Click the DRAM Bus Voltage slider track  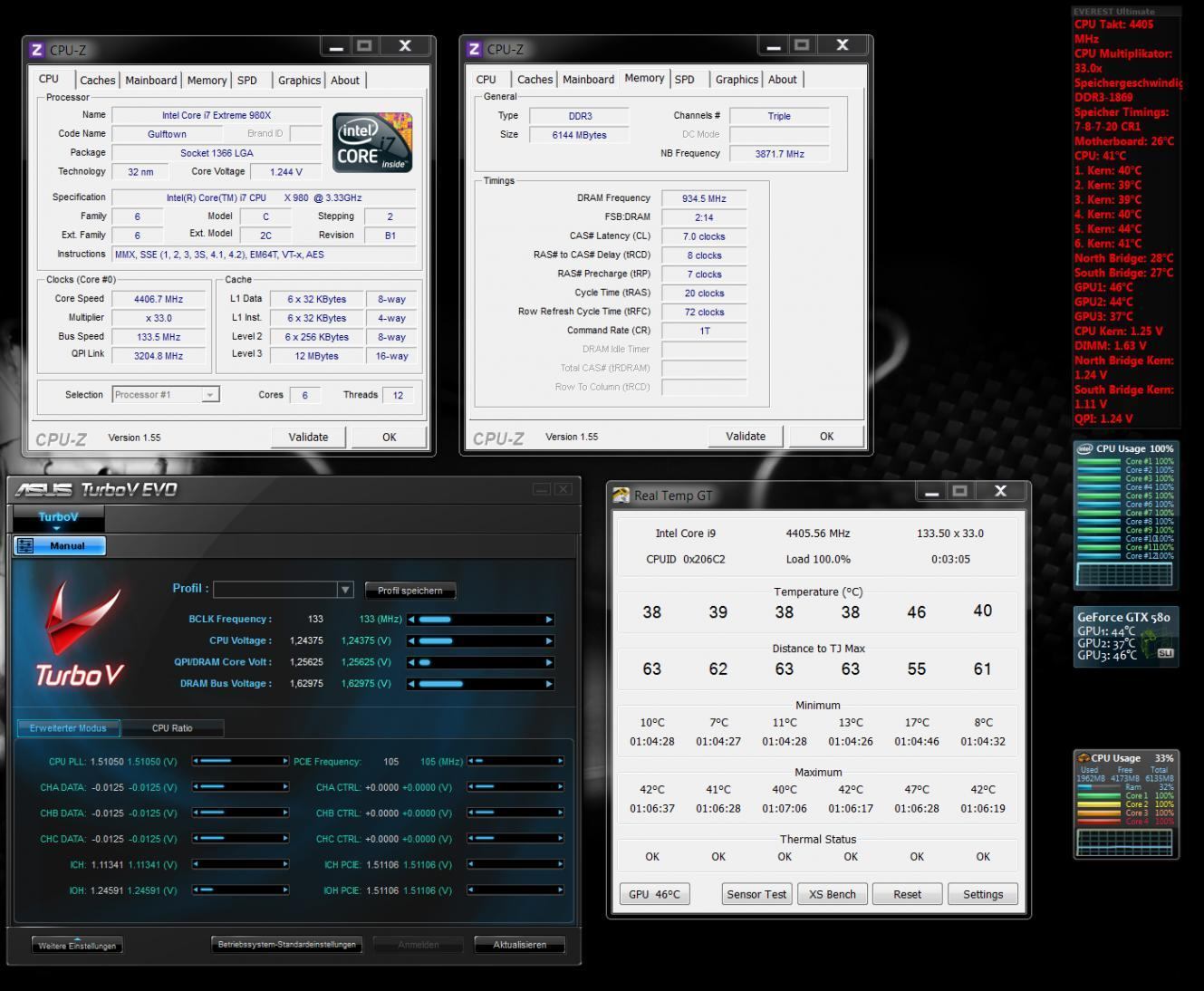point(480,684)
